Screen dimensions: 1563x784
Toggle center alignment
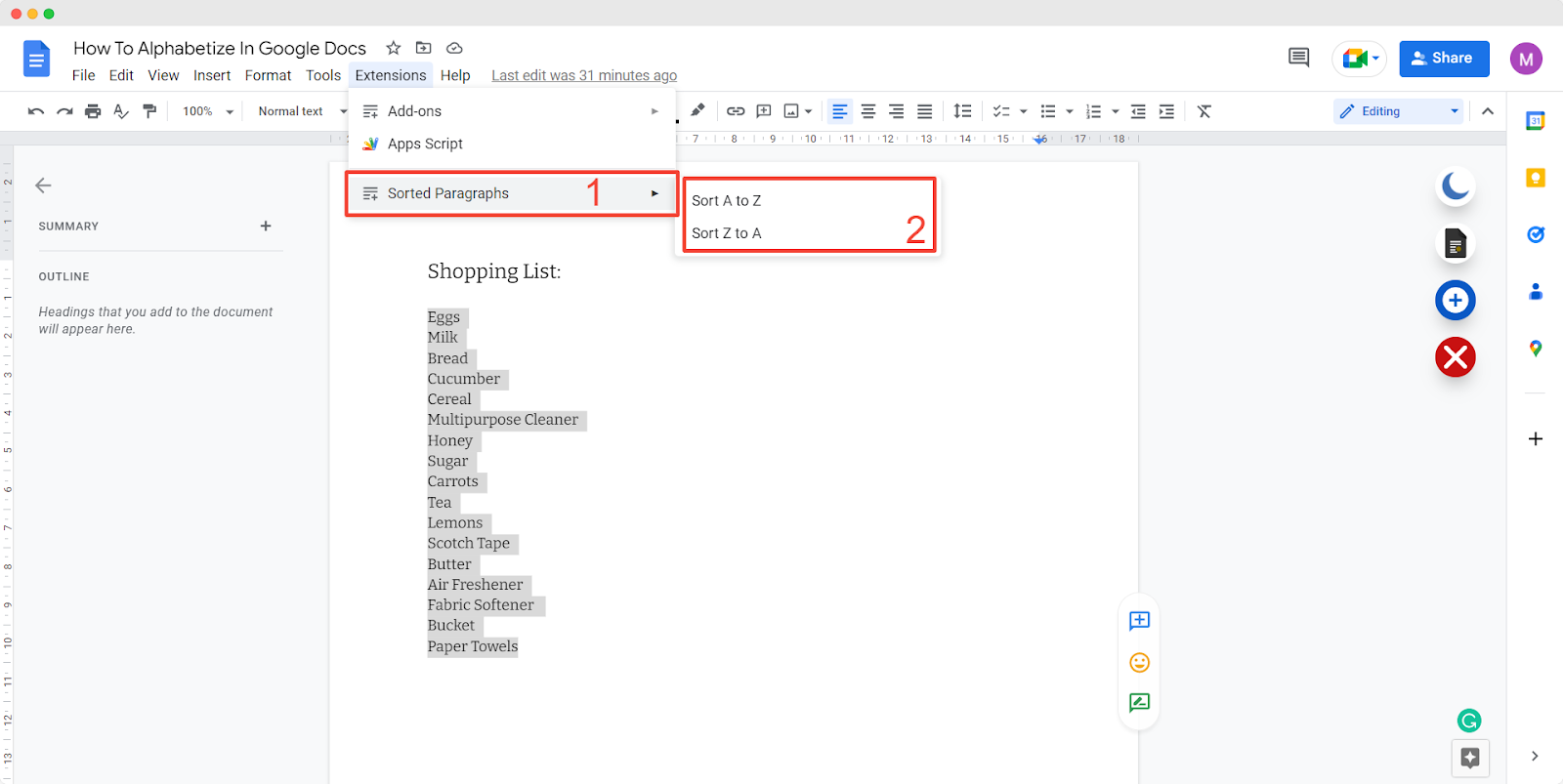(x=868, y=111)
